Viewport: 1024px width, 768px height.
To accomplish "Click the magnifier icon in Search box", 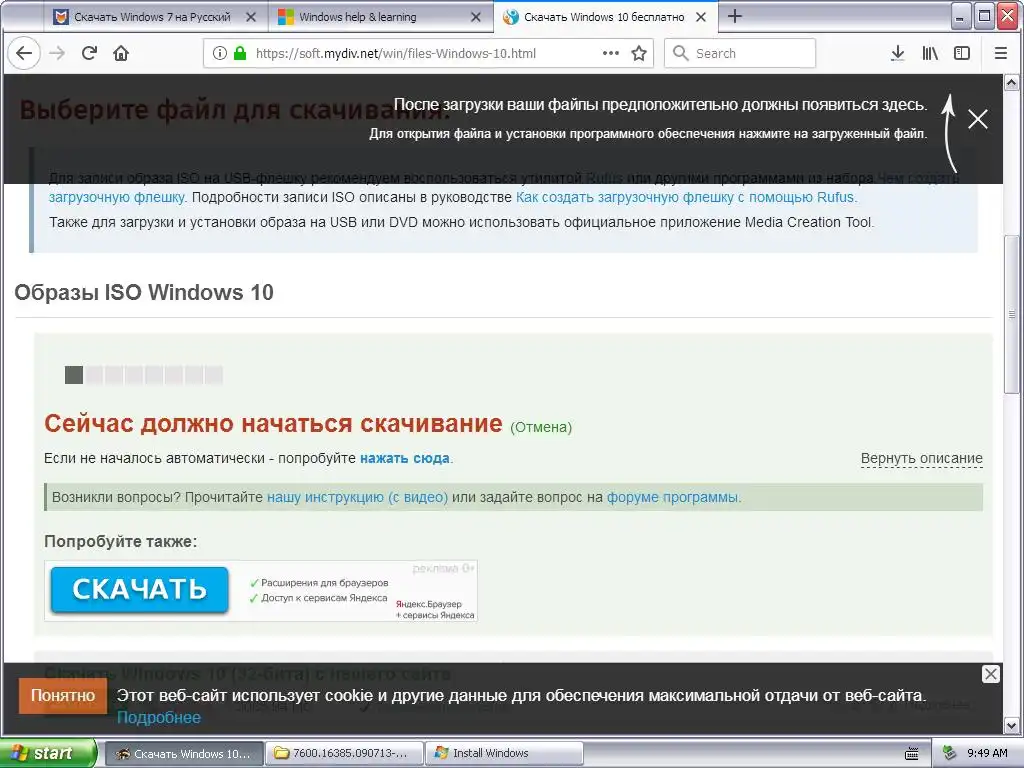I will (x=680, y=54).
